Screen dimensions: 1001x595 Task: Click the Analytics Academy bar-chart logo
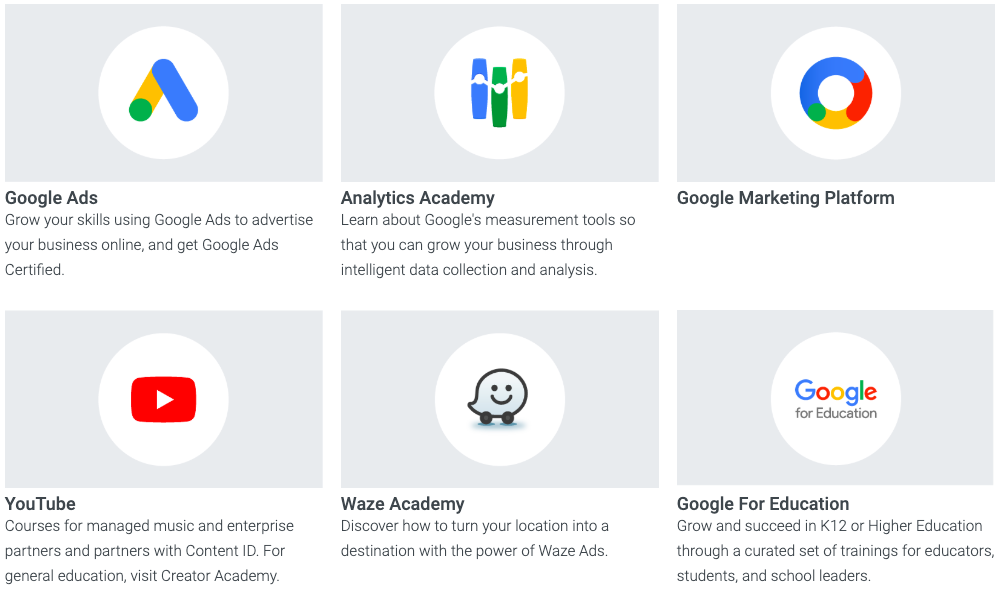pyautogui.click(x=499, y=92)
